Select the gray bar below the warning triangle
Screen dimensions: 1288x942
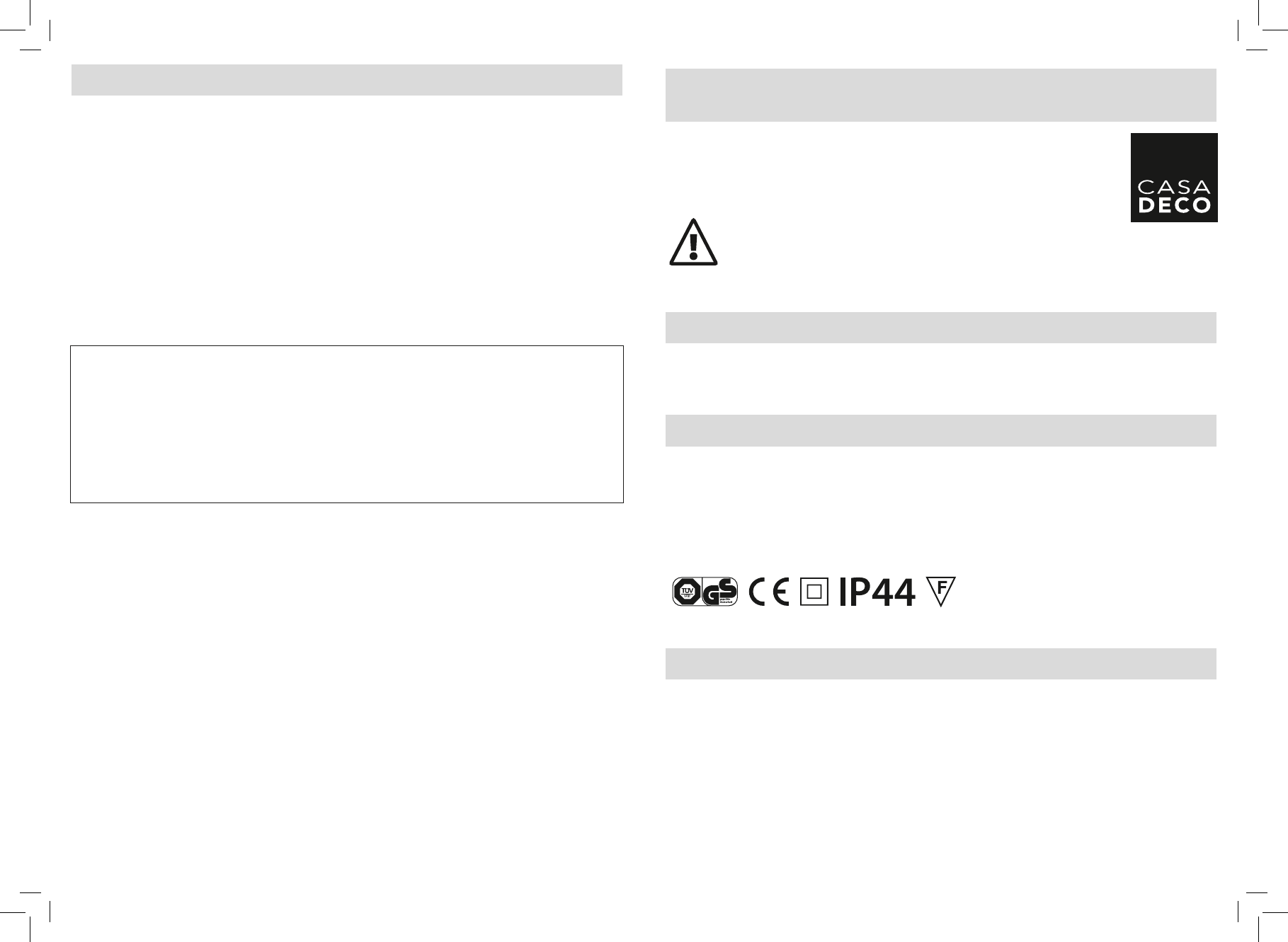coord(941,328)
